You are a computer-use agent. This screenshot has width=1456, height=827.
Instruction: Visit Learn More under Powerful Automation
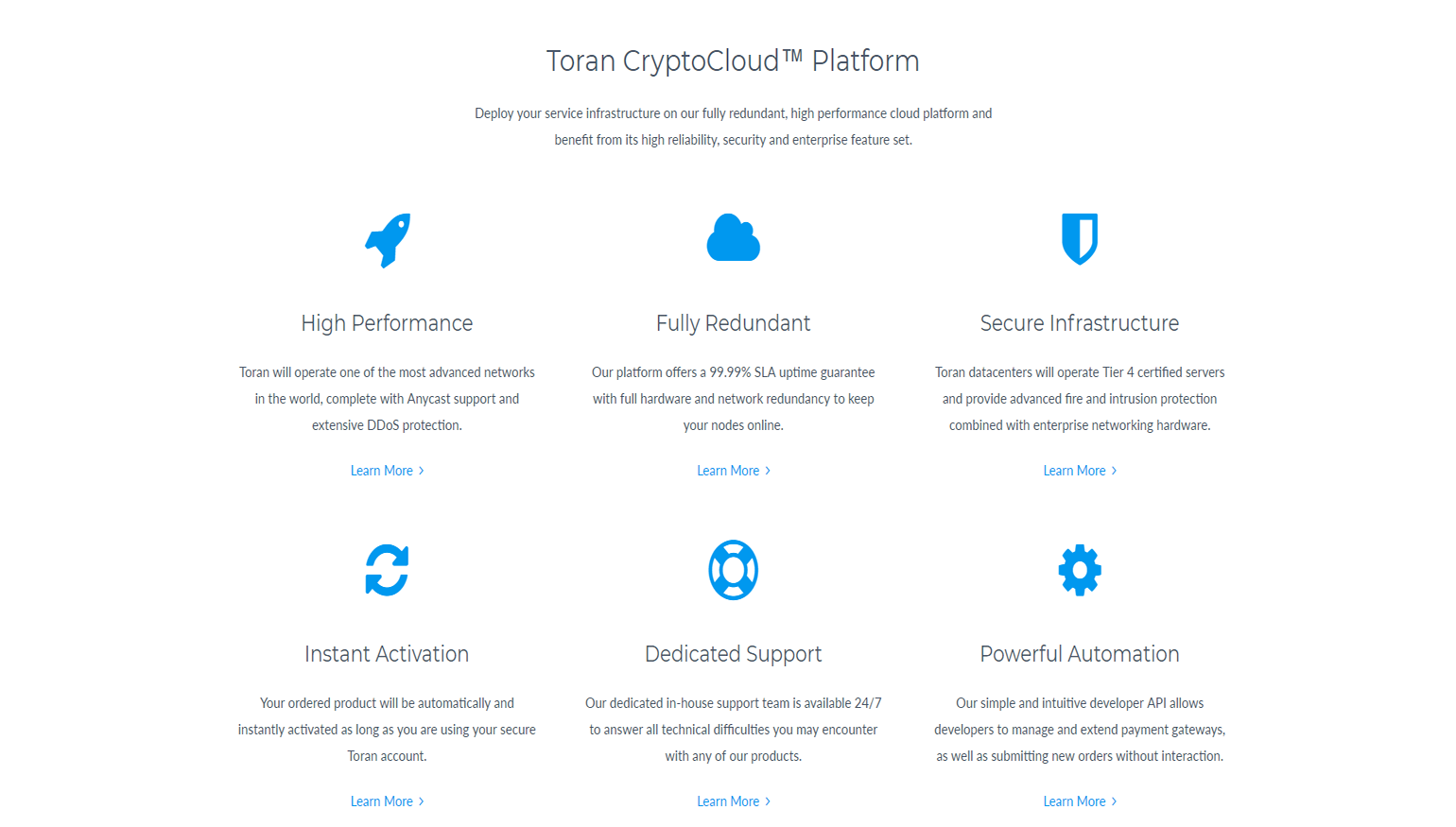(1080, 801)
